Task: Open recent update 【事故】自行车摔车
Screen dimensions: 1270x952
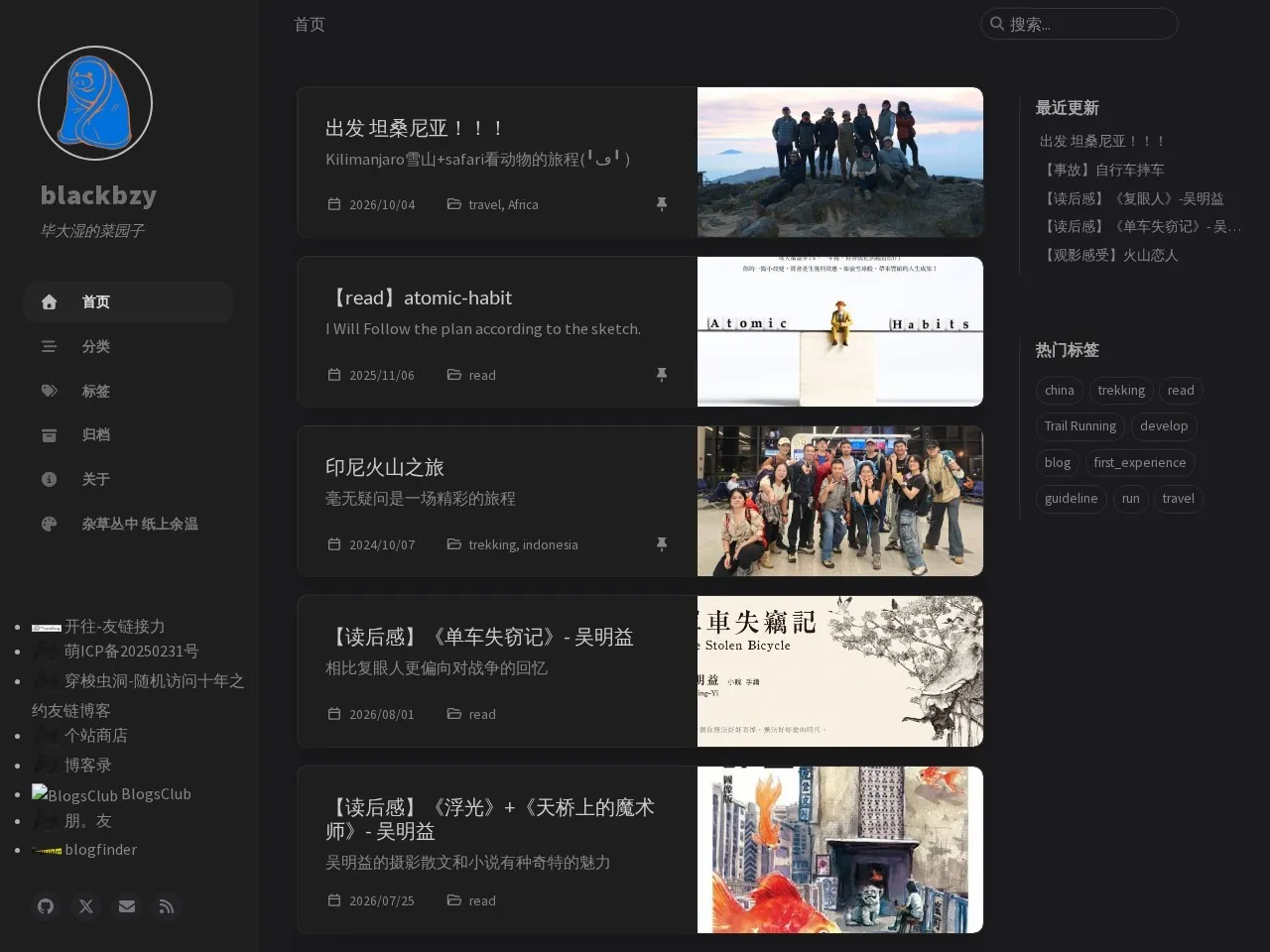Action: (1101, 170)
